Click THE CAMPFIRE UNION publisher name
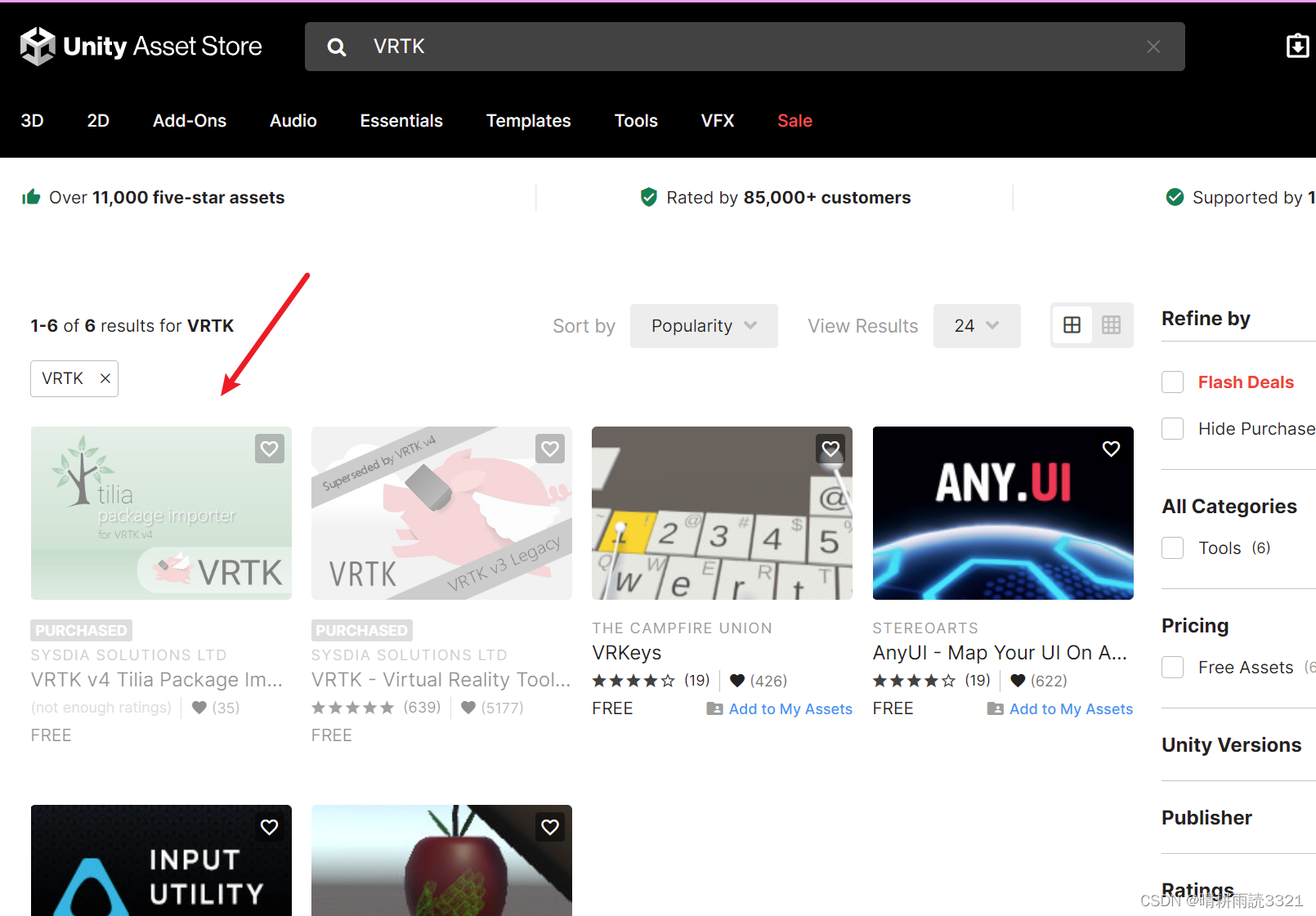 [683, 628]
